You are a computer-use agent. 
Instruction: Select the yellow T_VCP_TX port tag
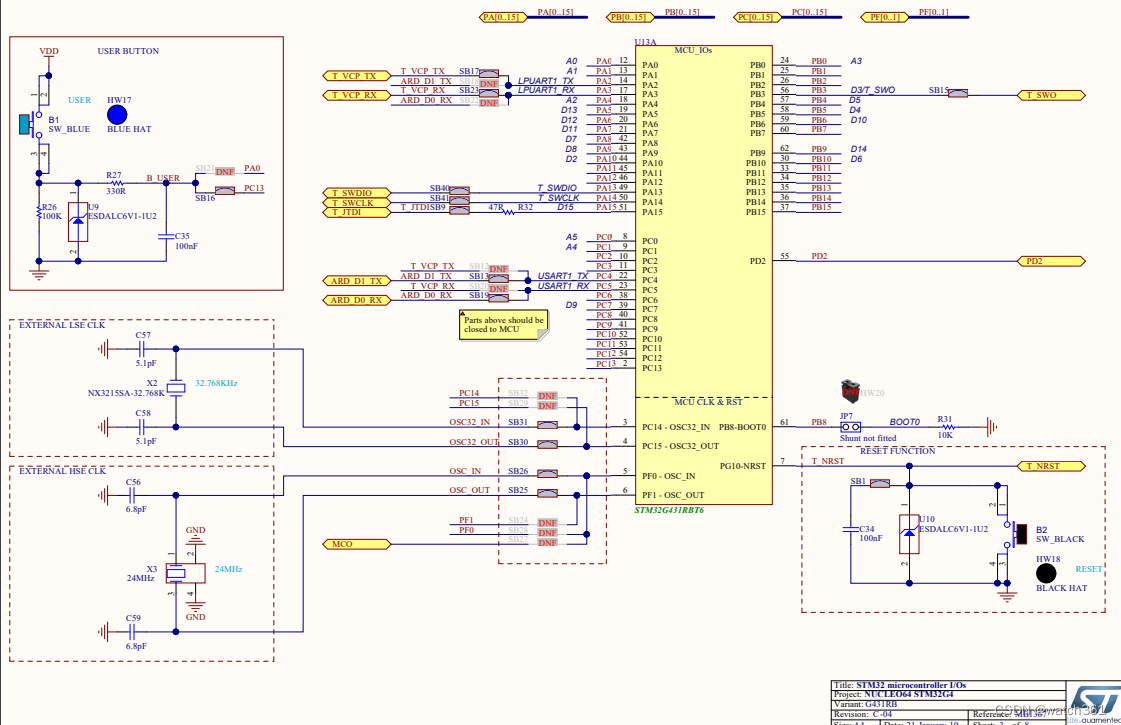coord(357,76)
